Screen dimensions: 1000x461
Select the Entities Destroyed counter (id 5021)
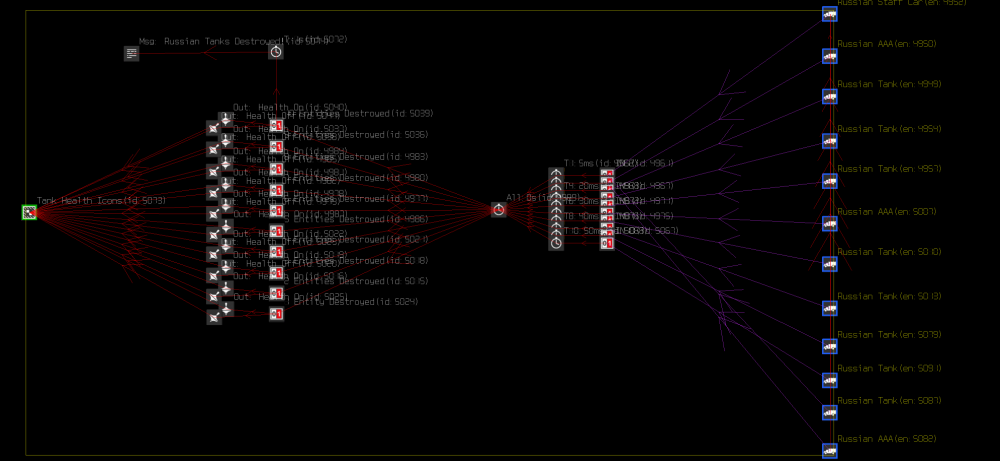click(x=276, y=251)
